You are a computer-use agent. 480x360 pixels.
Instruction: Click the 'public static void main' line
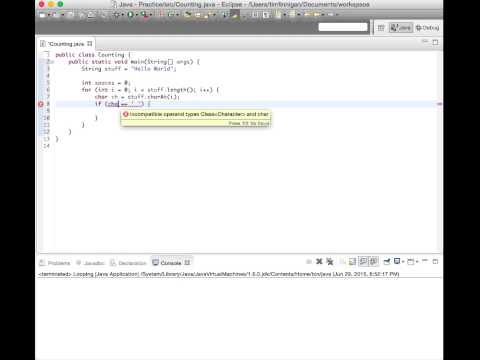[134, 62]
